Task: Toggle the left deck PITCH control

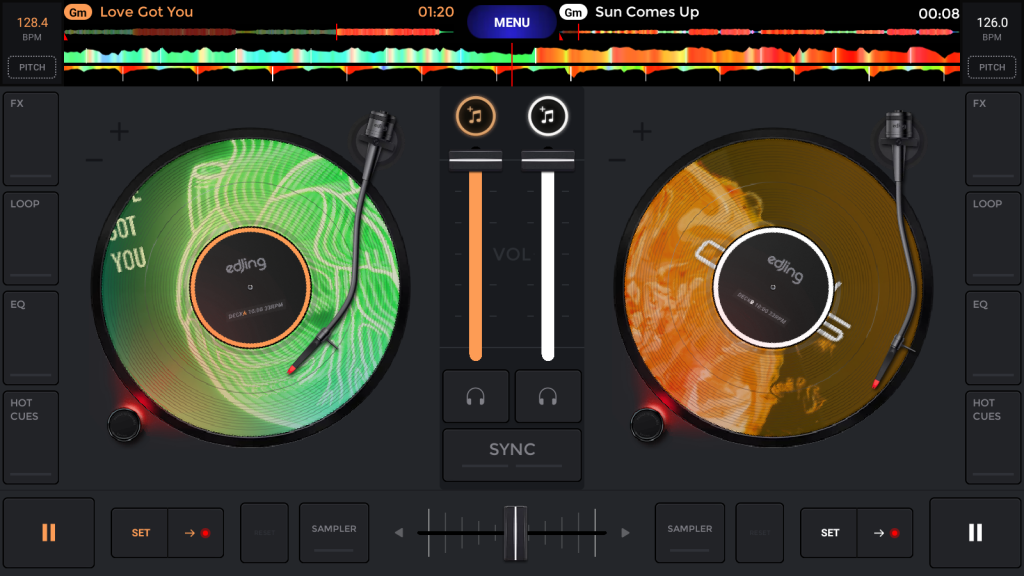Action: coord(31,68)
